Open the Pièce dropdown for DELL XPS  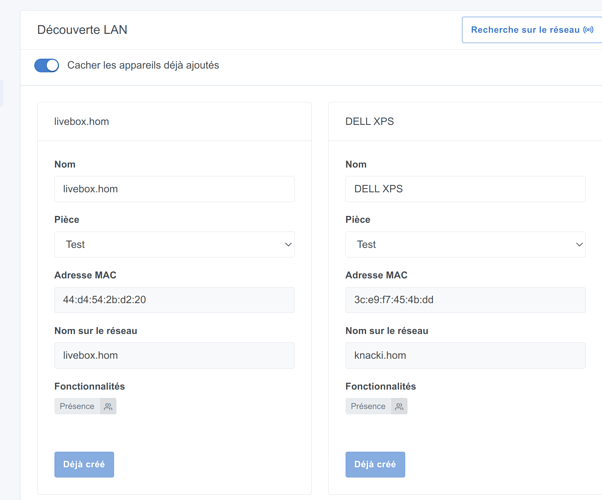pos(465,245)
